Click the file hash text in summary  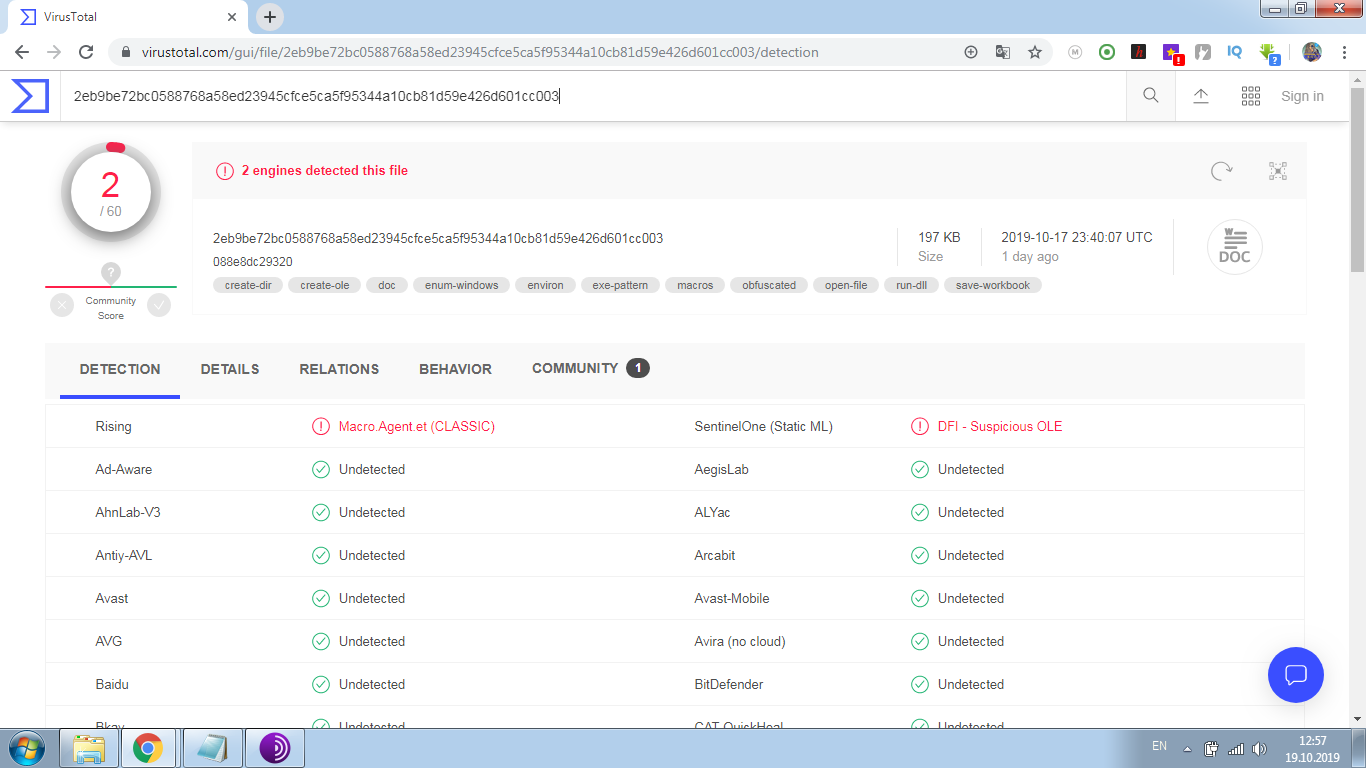(x=438, y=238)
